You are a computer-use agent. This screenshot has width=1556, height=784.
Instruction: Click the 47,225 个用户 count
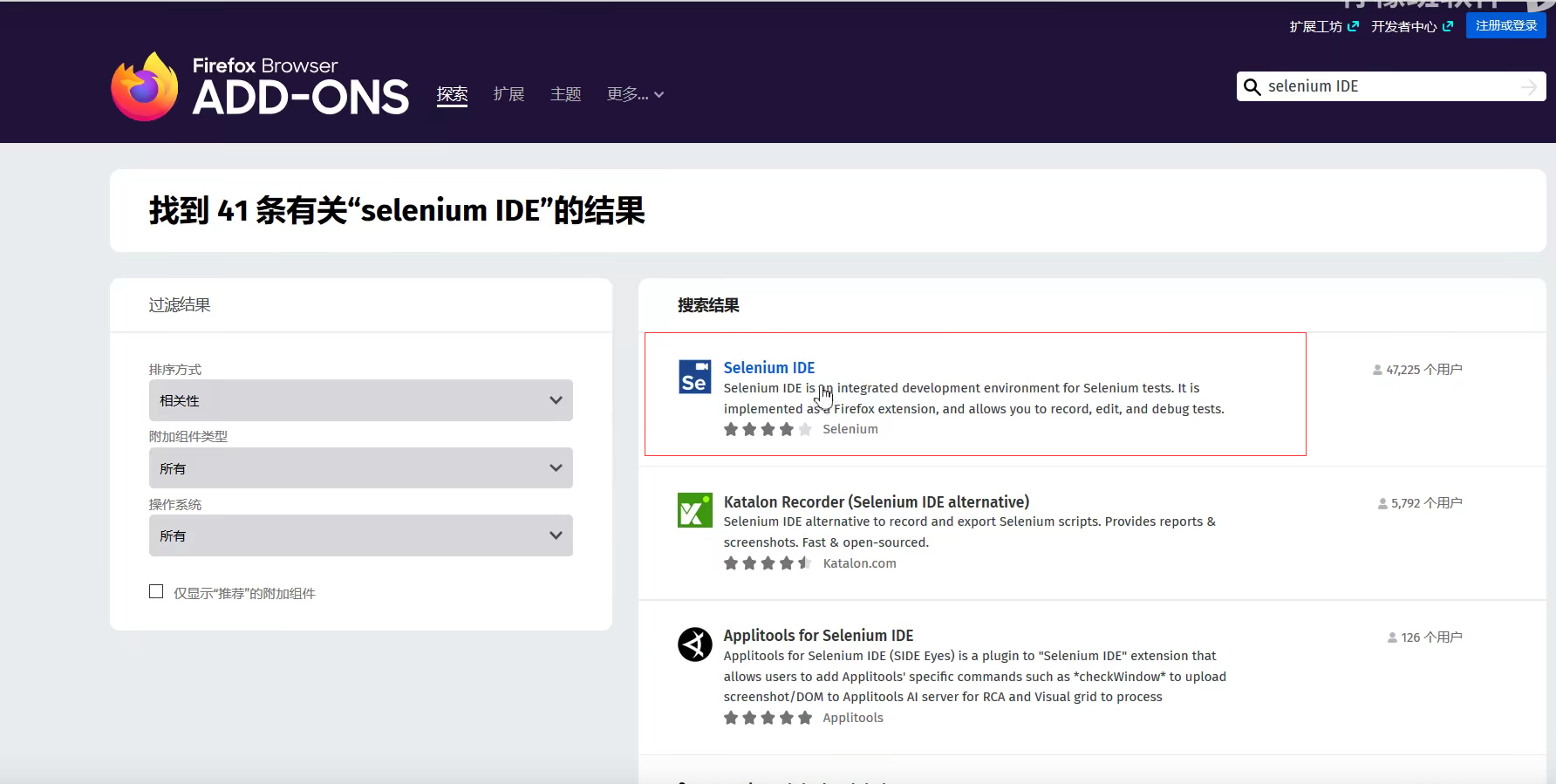1424,370
